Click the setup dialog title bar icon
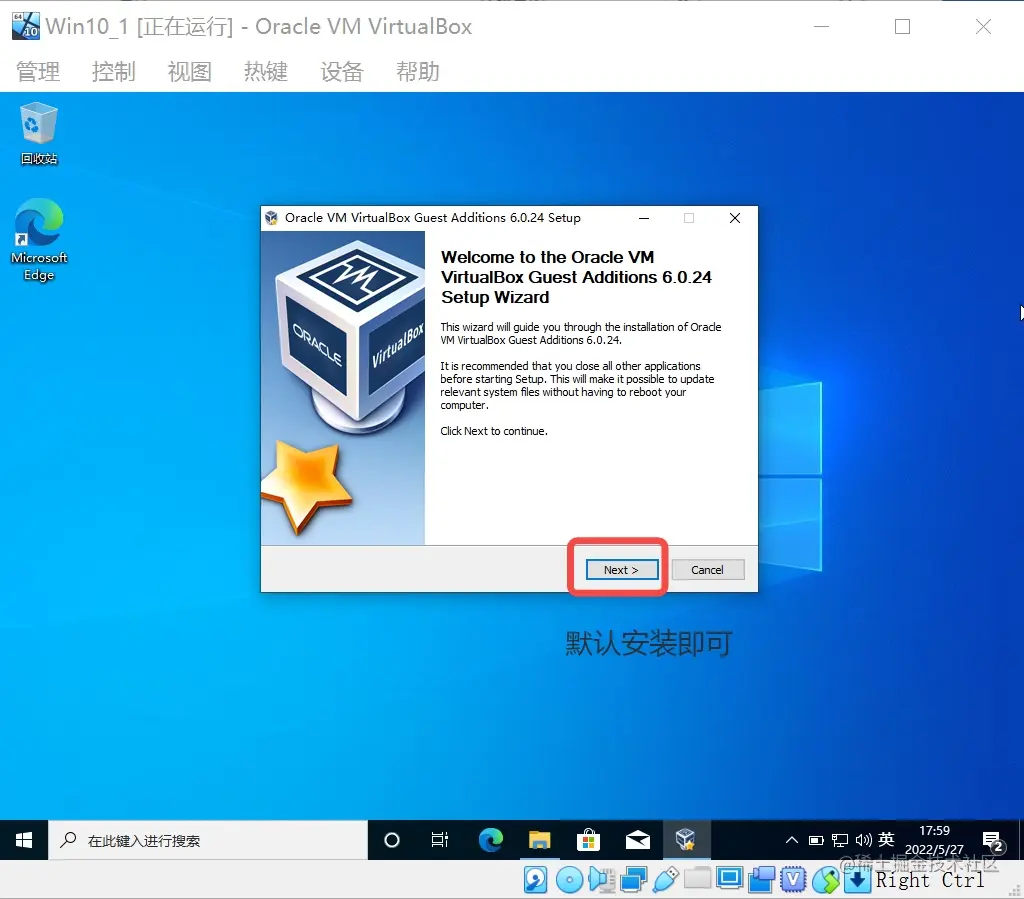1024x899 pixels. tap(272, 218)
